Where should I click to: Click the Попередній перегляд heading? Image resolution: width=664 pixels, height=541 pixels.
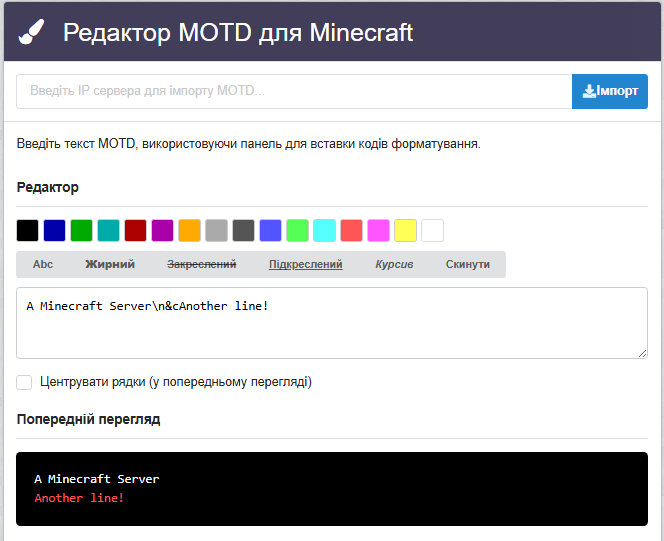coord(89,420)
